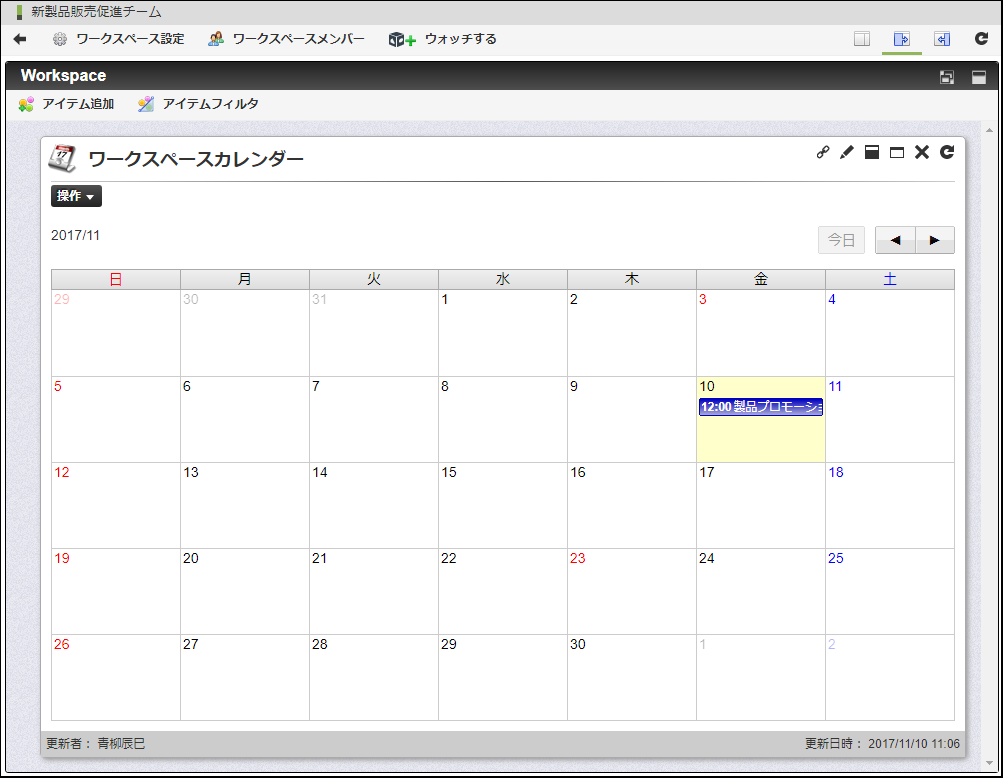Click 新製品販売促進チーム workspace title
This screenshot has width=1003, height=778.
[x=96, y=12]
